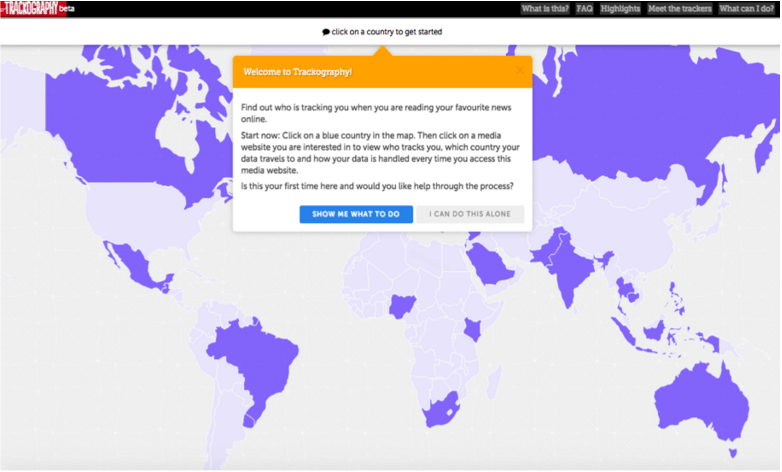Open the FAQ page
Screen dimensions: 782x472
pos(585,8)
